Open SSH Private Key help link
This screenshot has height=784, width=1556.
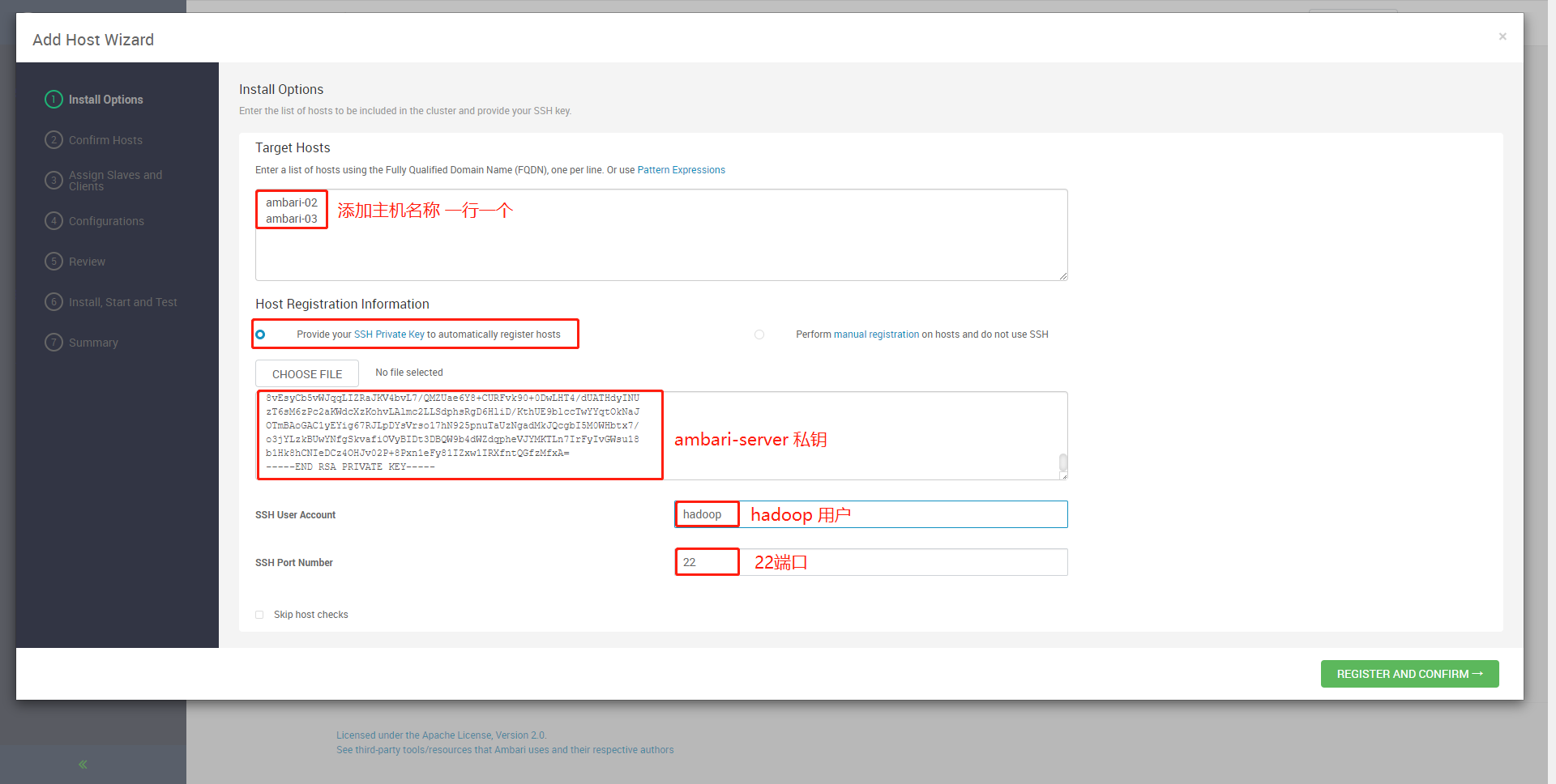389,334
